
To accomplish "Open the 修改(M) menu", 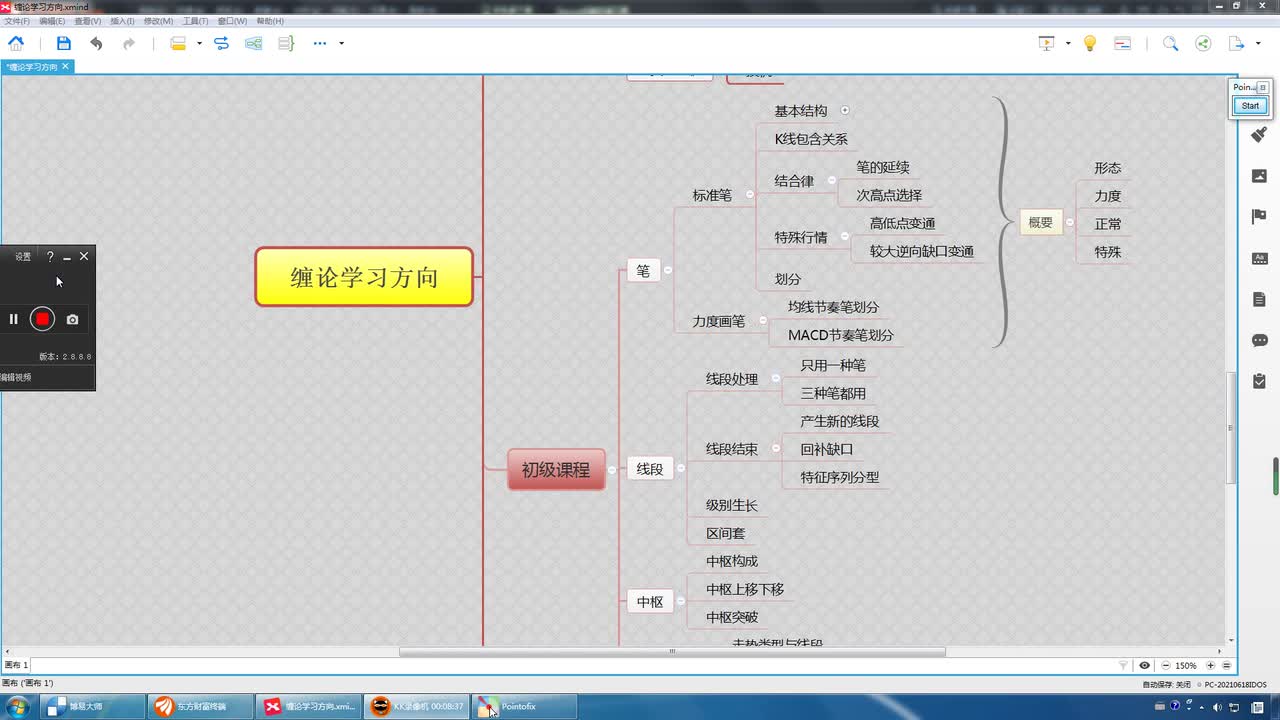I will [x=158, y=21].
